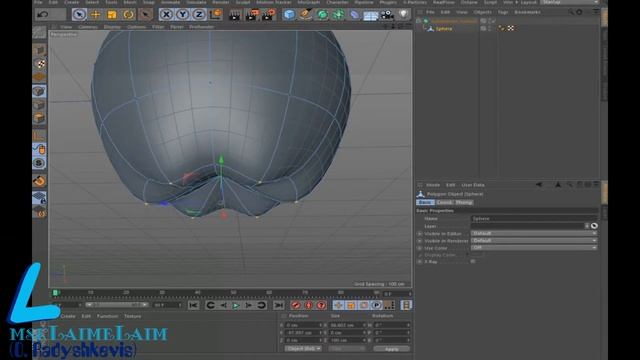Open viewport Filter menu
Screen dimensions: 640x360
pos(158,27)
